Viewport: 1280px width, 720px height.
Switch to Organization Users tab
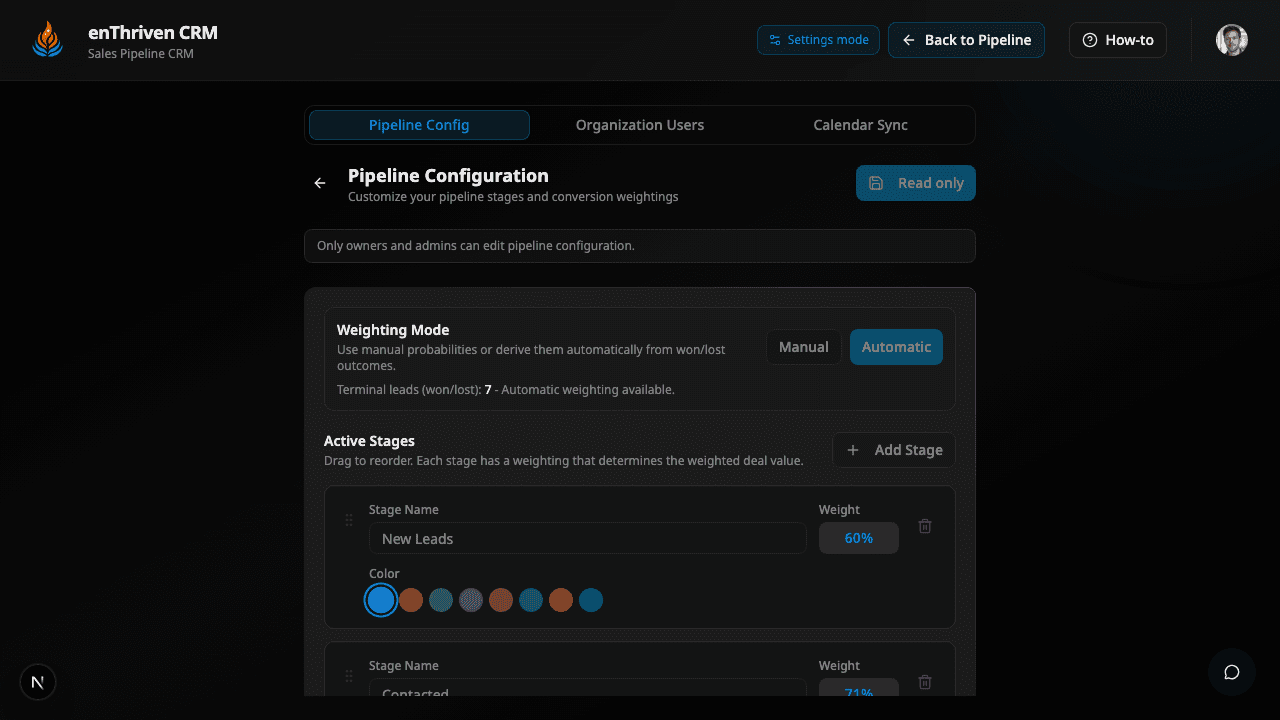[640, 125]
